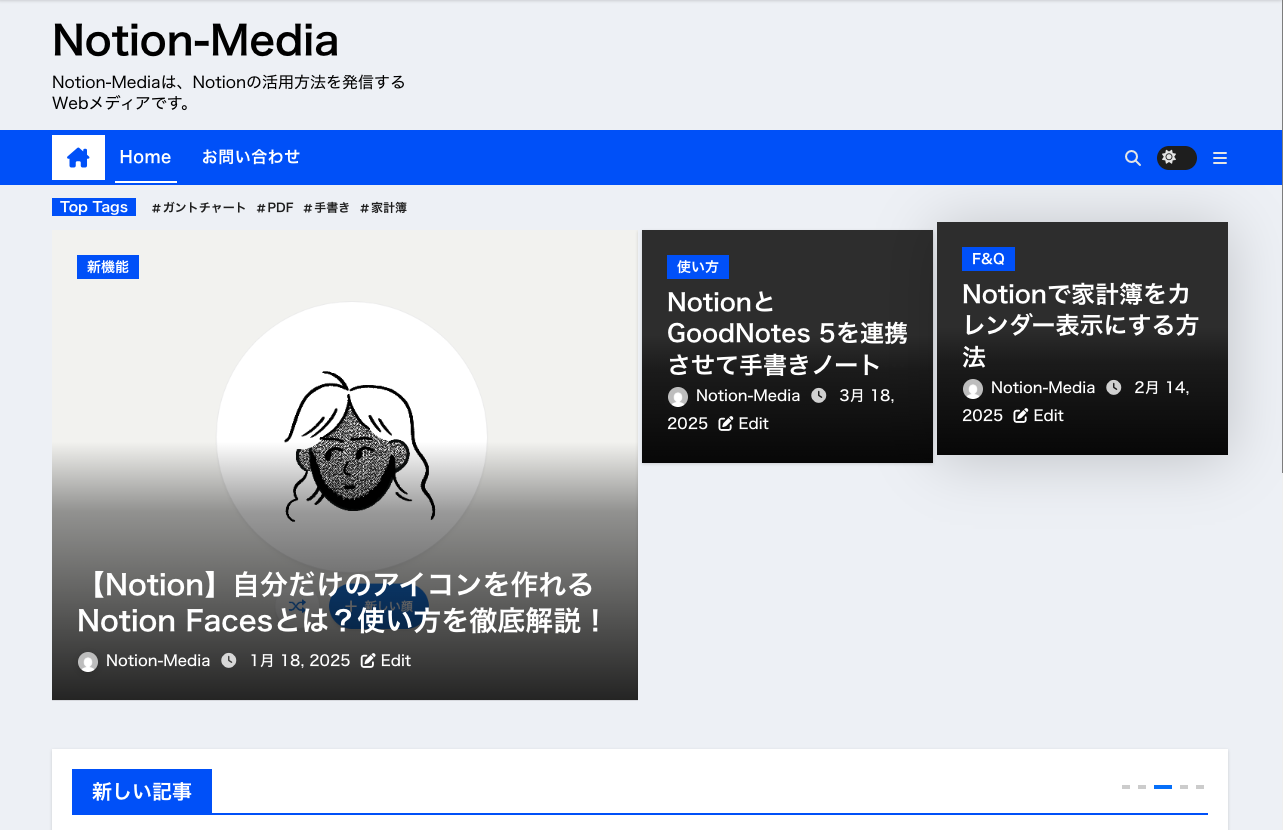Open the お問い合わせ menu item

[251, 157]
